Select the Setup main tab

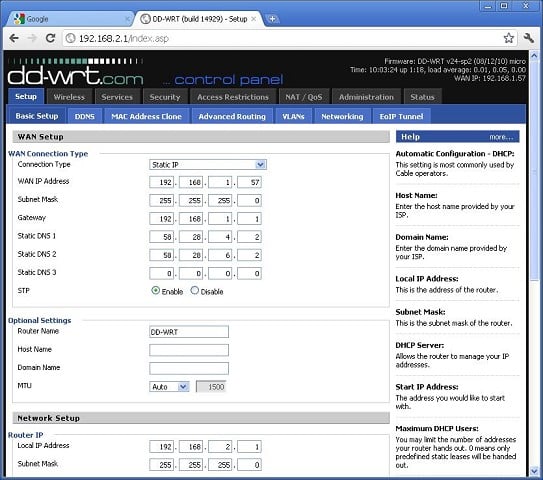pos(26,97)
